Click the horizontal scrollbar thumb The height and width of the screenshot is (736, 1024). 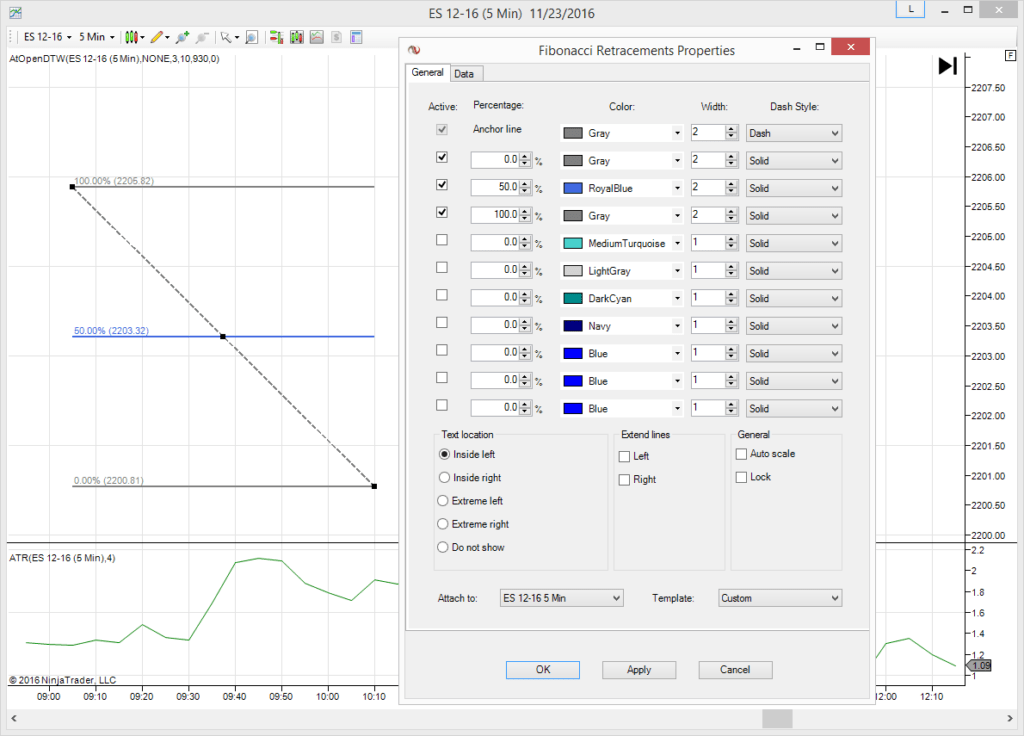[777, 718]
